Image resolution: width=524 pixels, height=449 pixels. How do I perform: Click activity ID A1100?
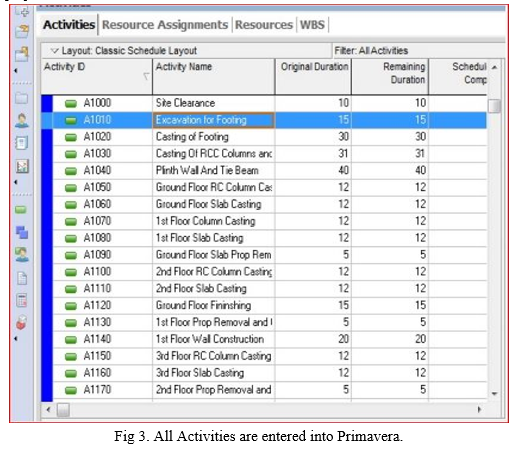pos(97,272)
